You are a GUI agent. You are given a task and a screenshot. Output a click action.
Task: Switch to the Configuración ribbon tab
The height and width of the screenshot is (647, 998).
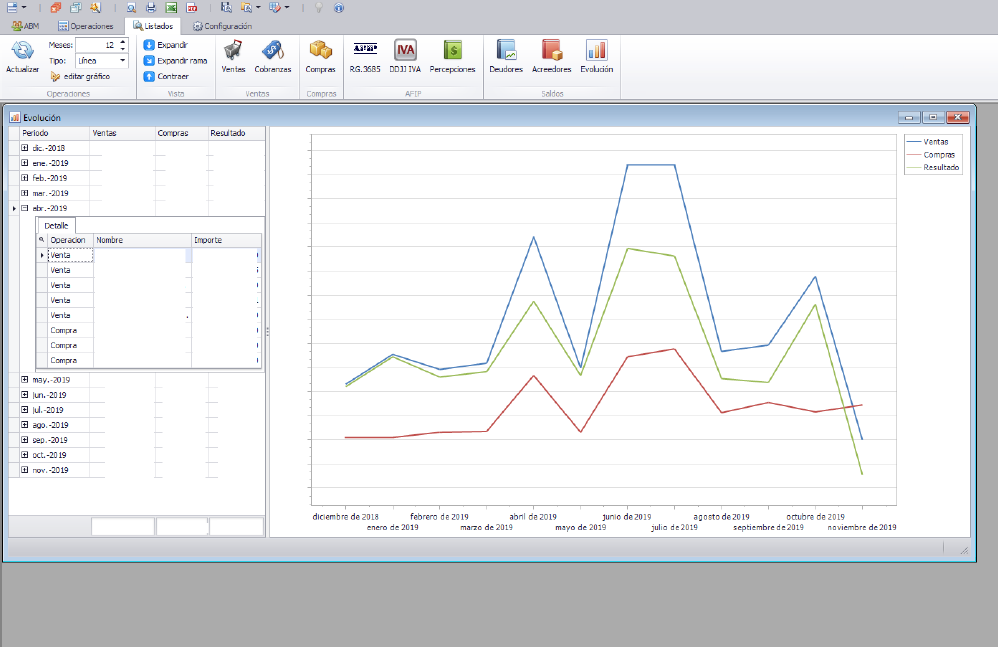[222, 26]
